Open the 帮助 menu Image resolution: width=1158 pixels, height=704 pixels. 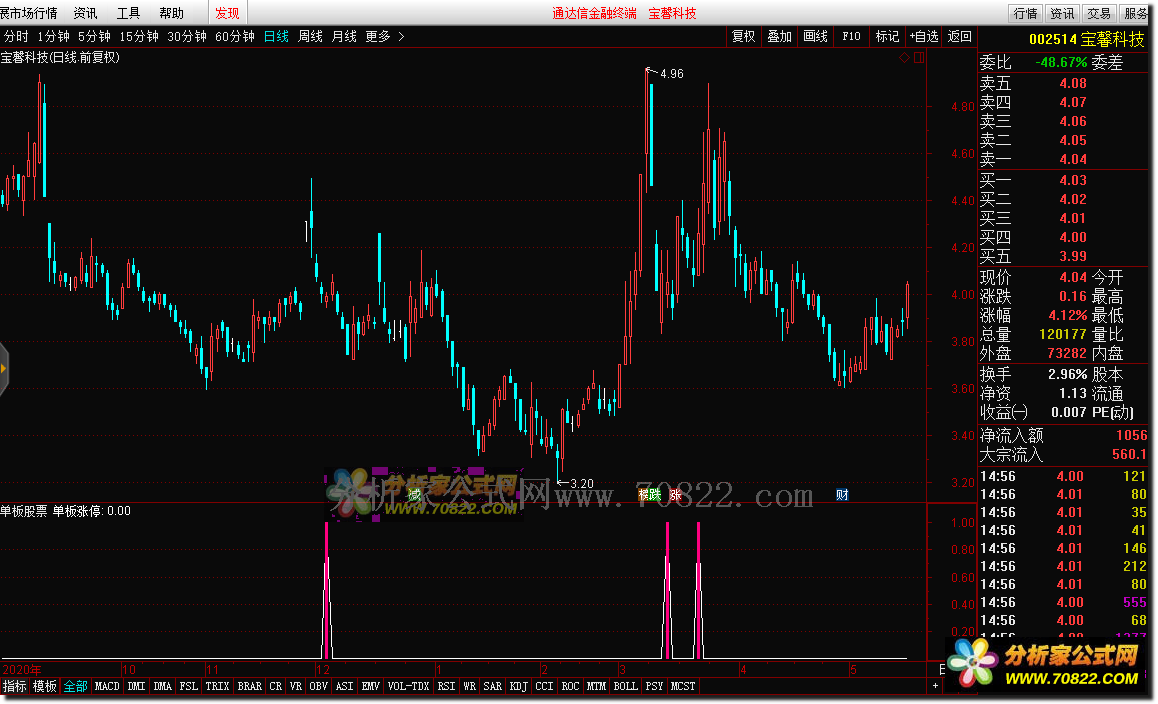[171, 13]
